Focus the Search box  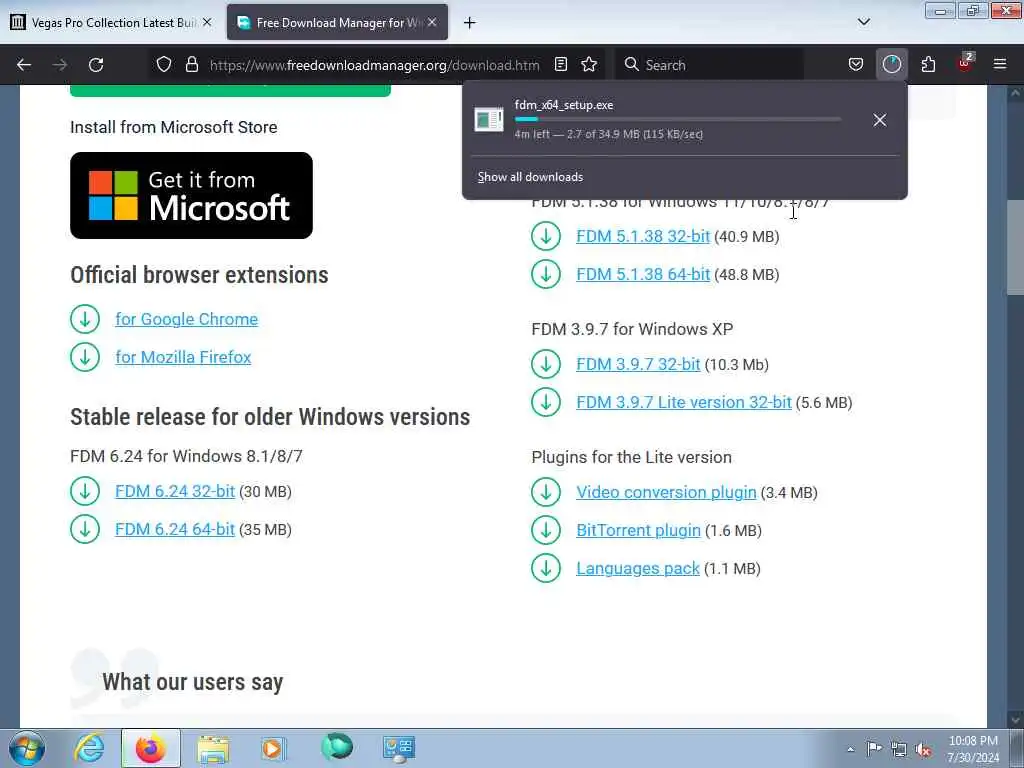pos(711,65)
